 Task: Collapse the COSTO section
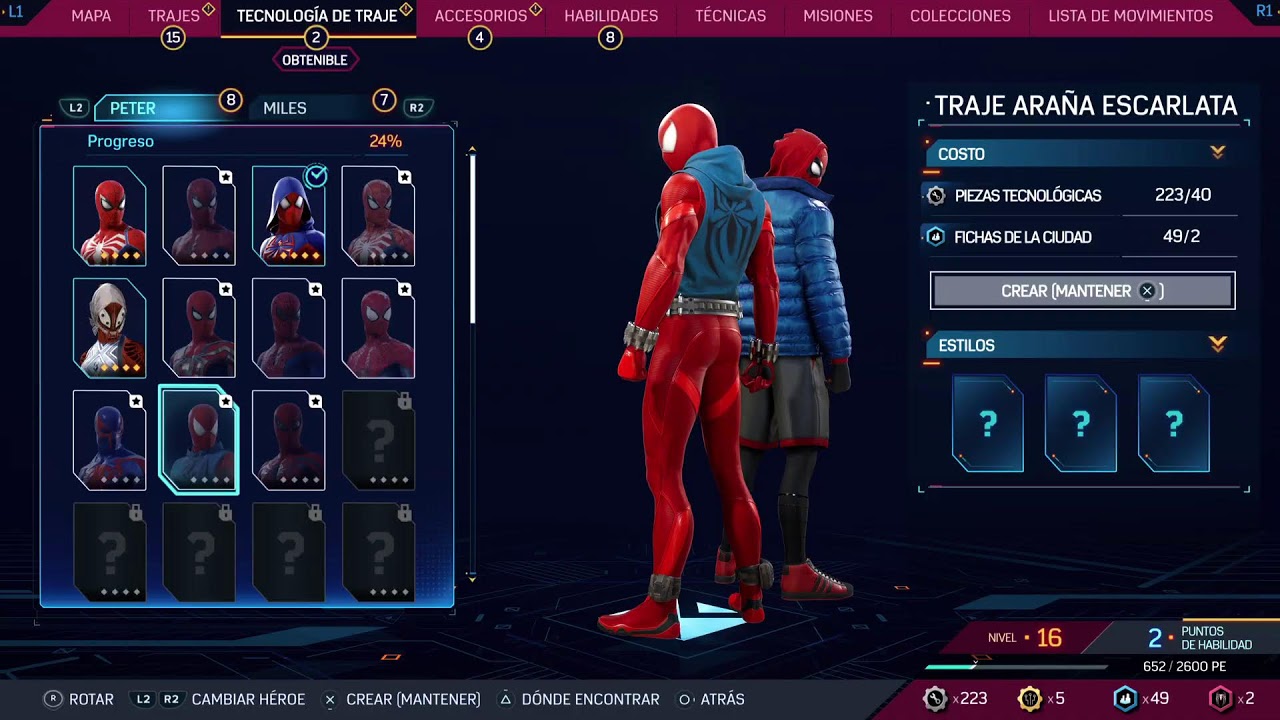click(1218, 153)
